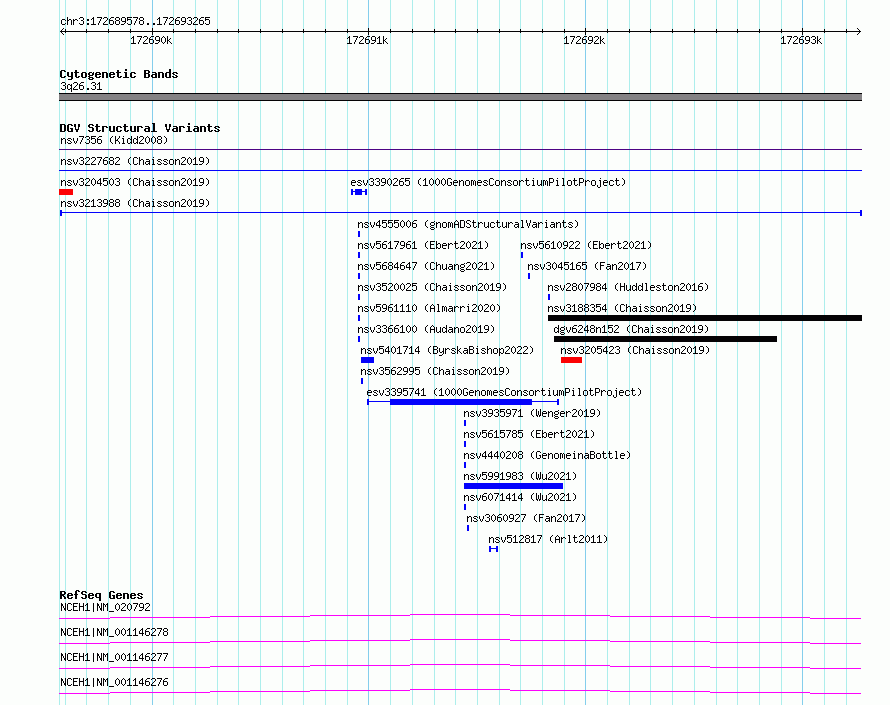The width and height of the screenshot is (890, 705).
Task: Open nsv5961110 (Almarri2020) variant
Action: [429, 308]
